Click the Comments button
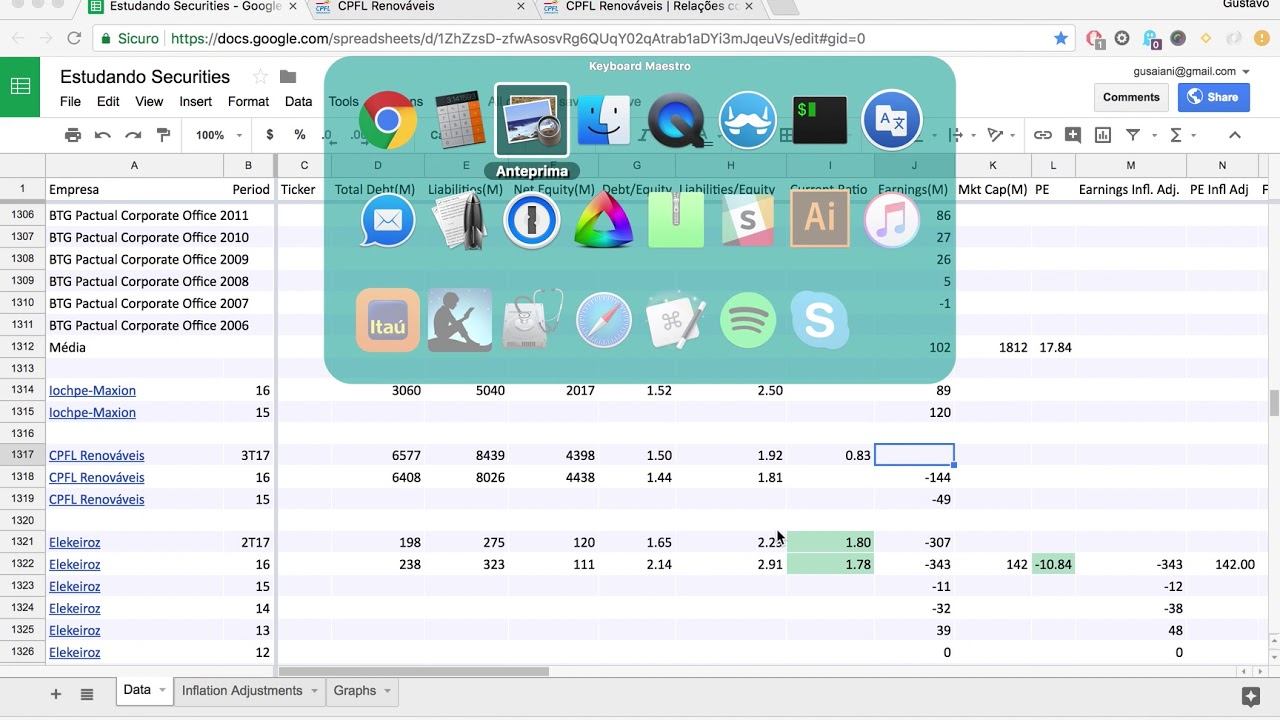1280x720 pixels. pyautogui.click(x=1131, y=97)
